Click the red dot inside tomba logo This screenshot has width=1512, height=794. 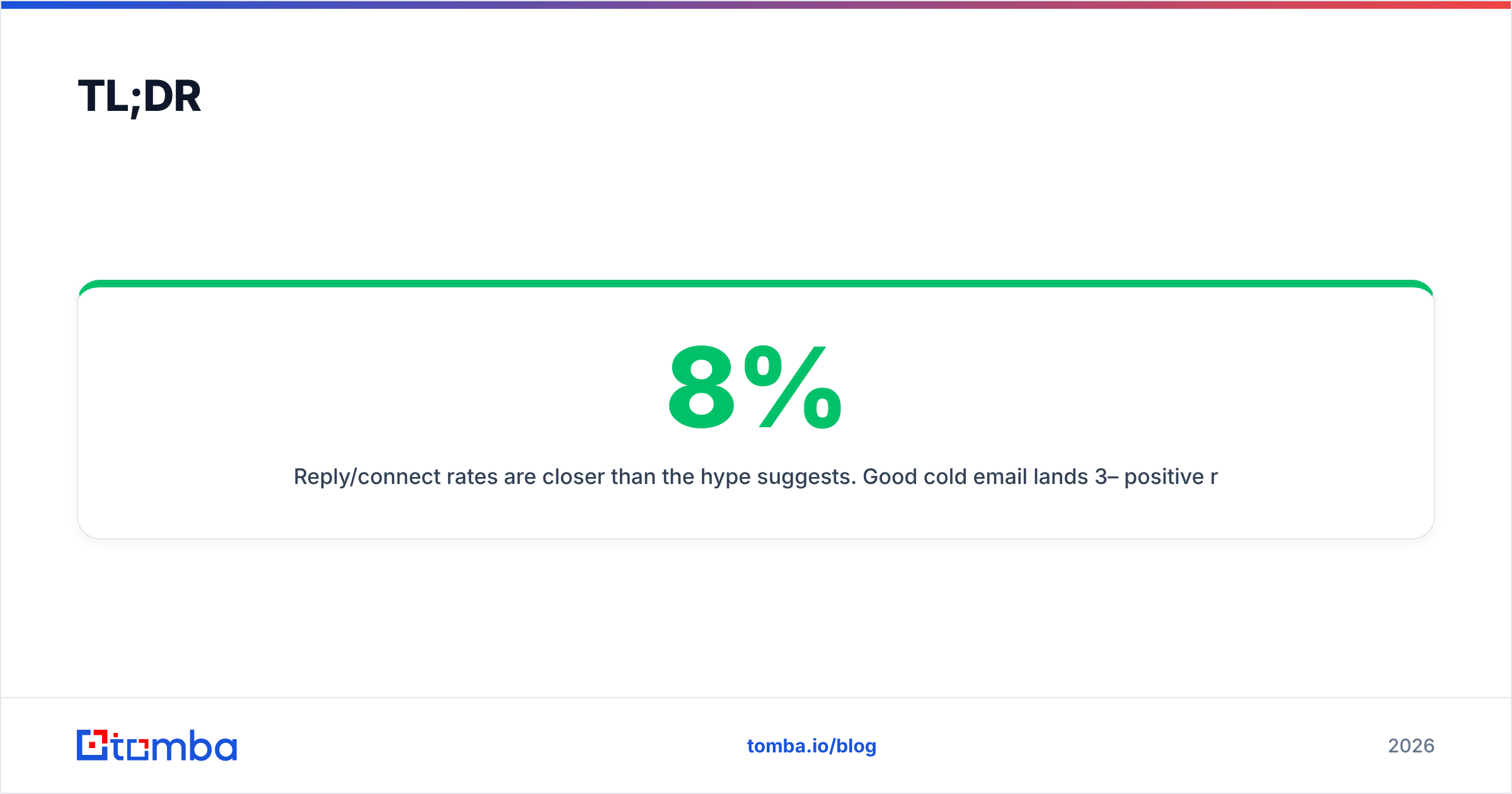[93, 745]
